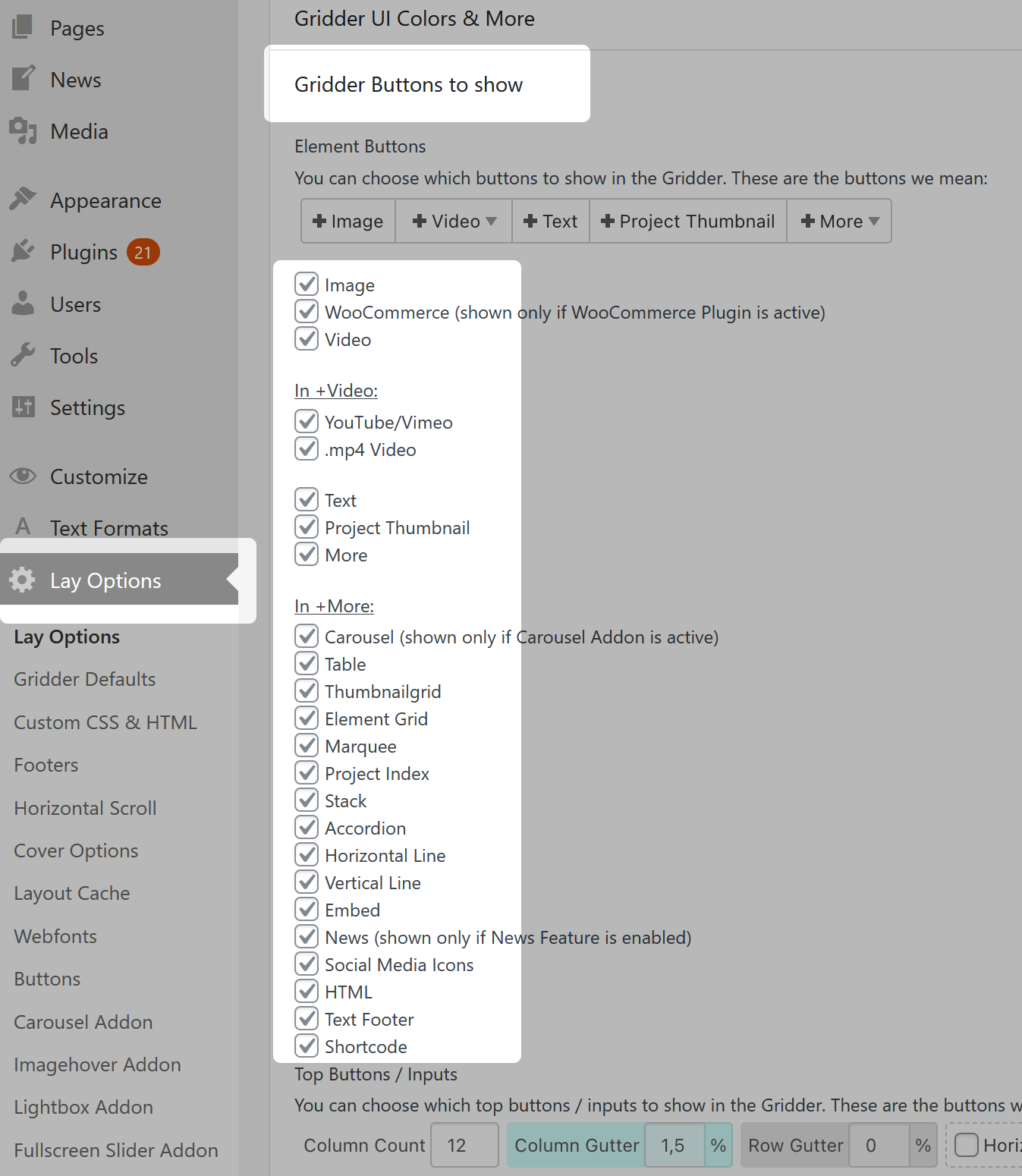Click the Media library icon
1022x1176 pixels.
click(23, 130)
